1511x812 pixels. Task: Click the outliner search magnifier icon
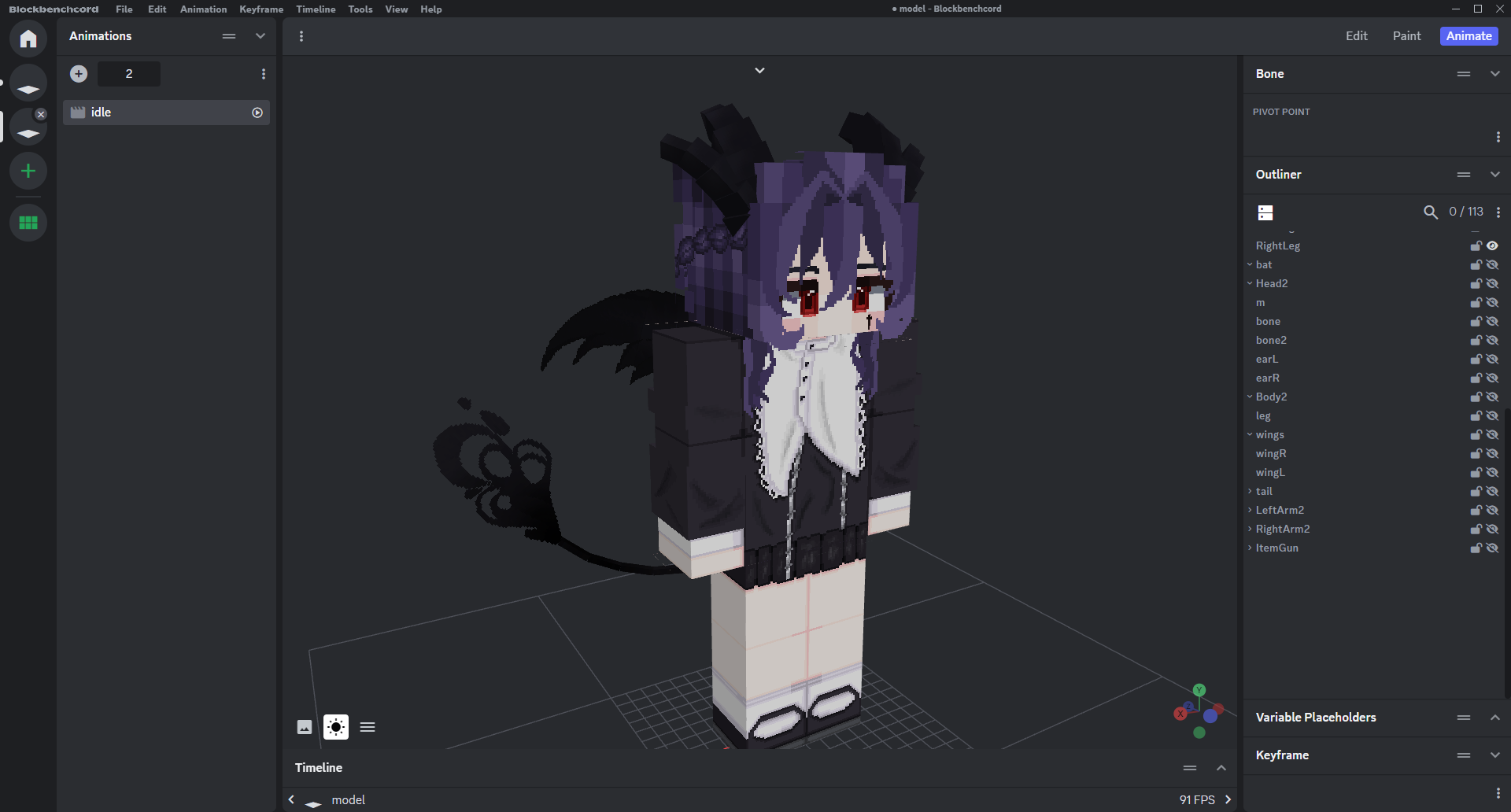(1430, 212)
